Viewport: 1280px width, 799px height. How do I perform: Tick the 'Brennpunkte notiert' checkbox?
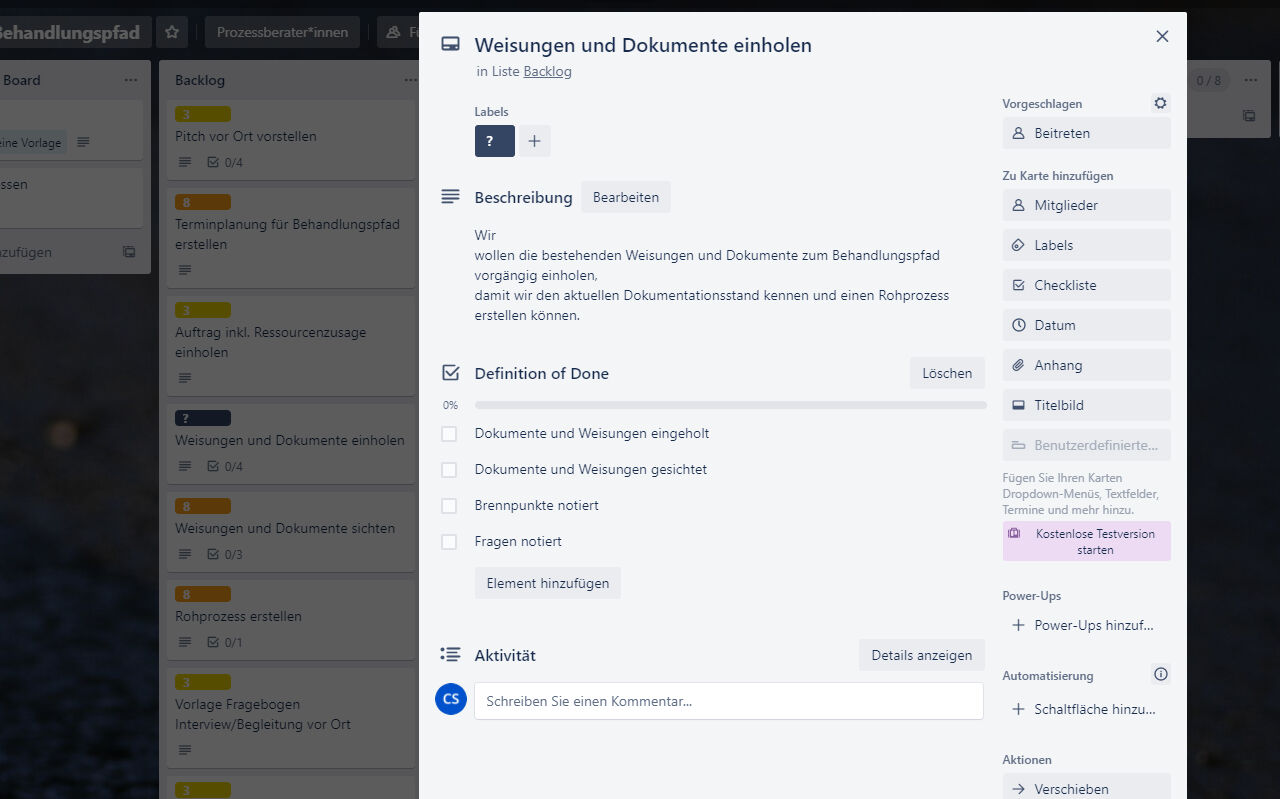tap(449, 506)
